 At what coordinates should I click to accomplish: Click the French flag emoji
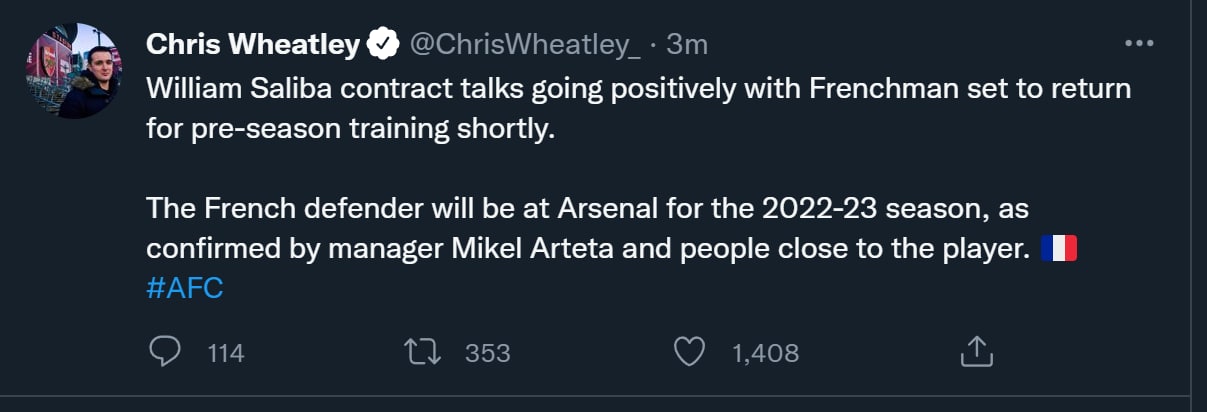[x=1058, y=249]
